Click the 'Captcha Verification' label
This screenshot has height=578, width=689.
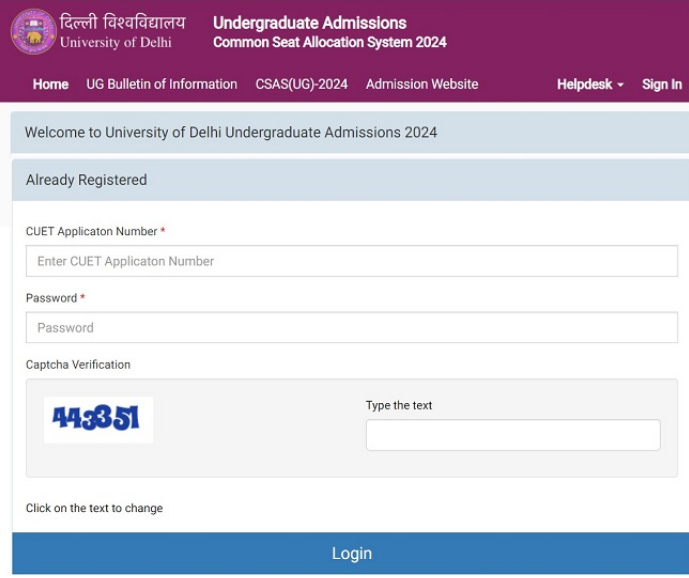pyautogui.click(x=78, y=364)
